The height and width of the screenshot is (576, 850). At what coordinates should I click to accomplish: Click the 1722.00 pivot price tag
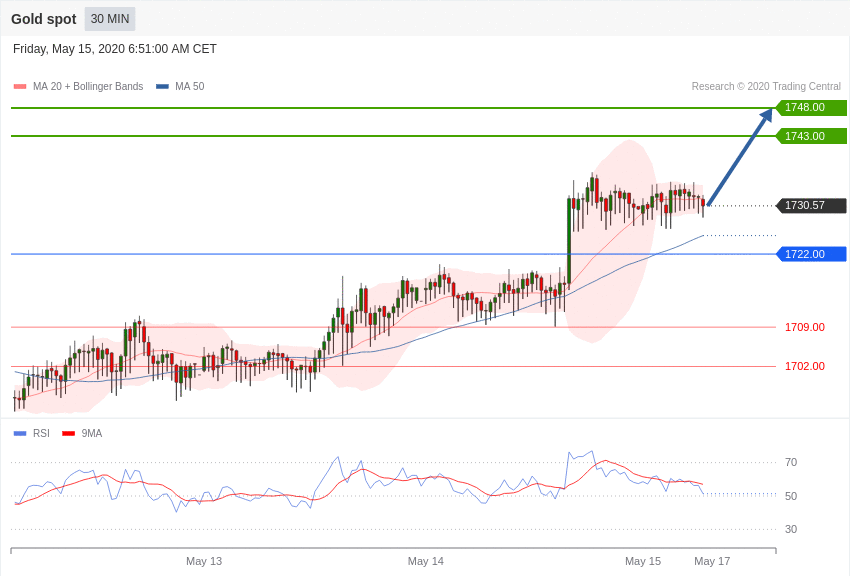[811, 254]
